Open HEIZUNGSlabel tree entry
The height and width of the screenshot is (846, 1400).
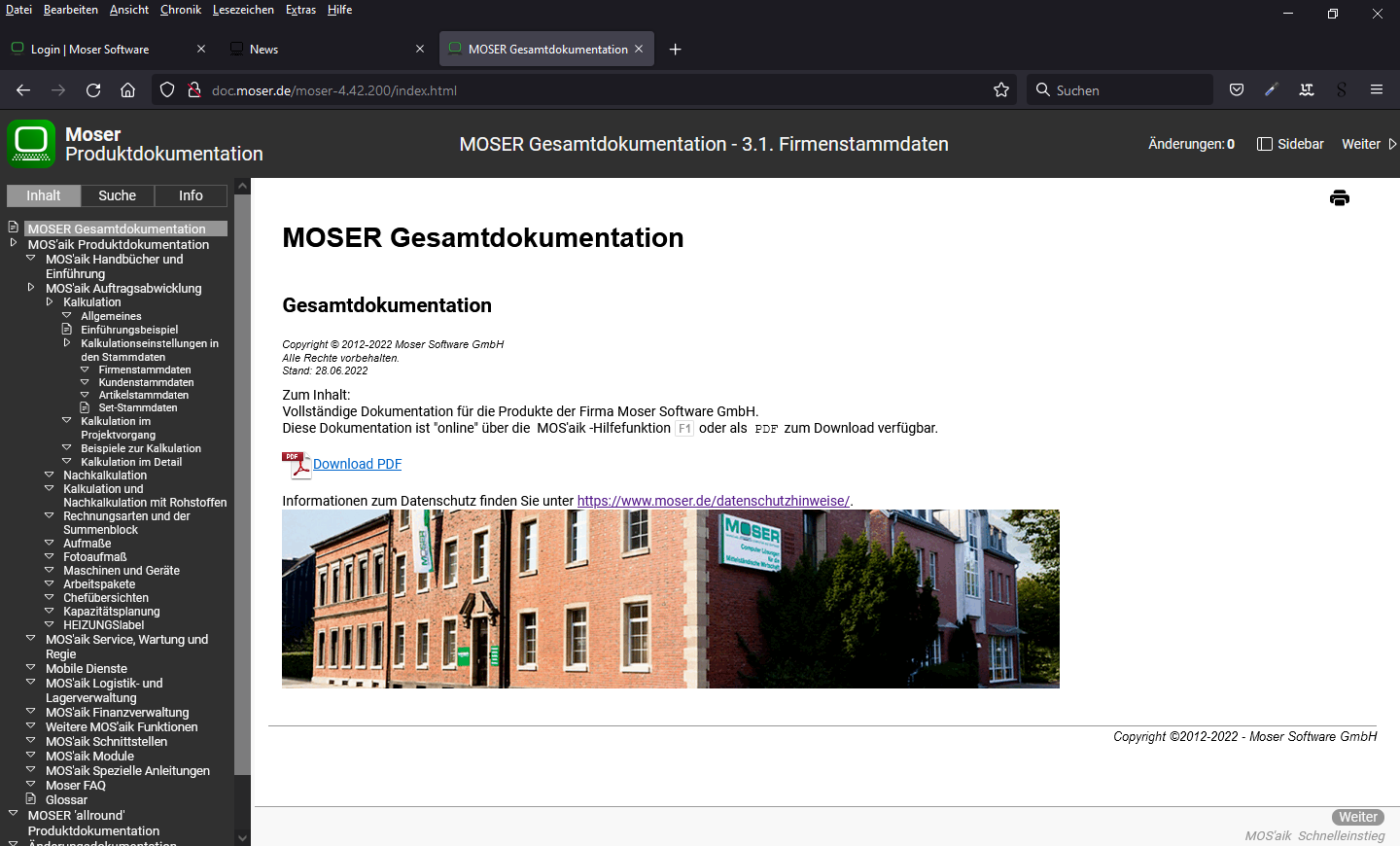click(x=103, y=625)
